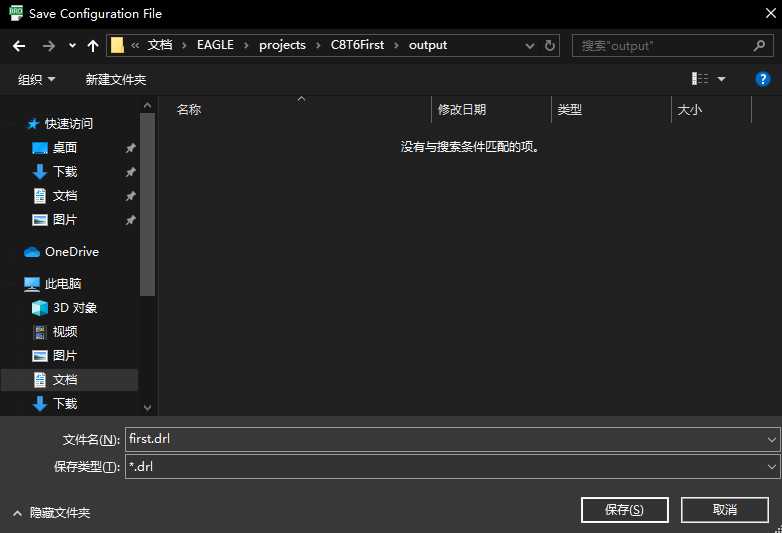The width and height of the screenshot is (782, 533).
Task: Sort by the 修改日期 column header
Action: [x=462, y=110]
